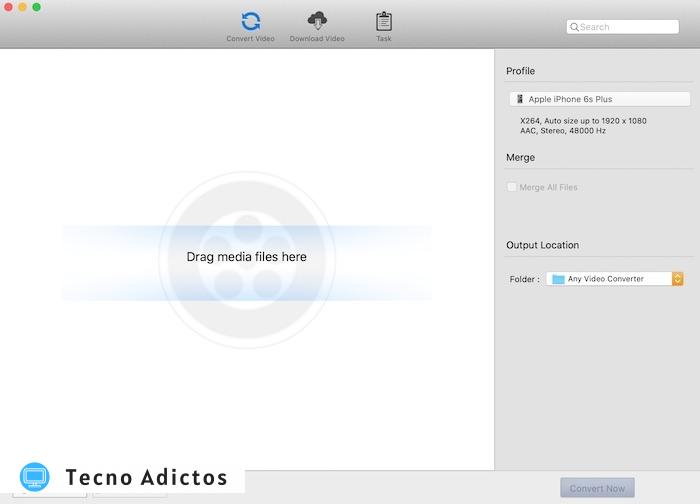Close the window with the red button

[9, 7]
